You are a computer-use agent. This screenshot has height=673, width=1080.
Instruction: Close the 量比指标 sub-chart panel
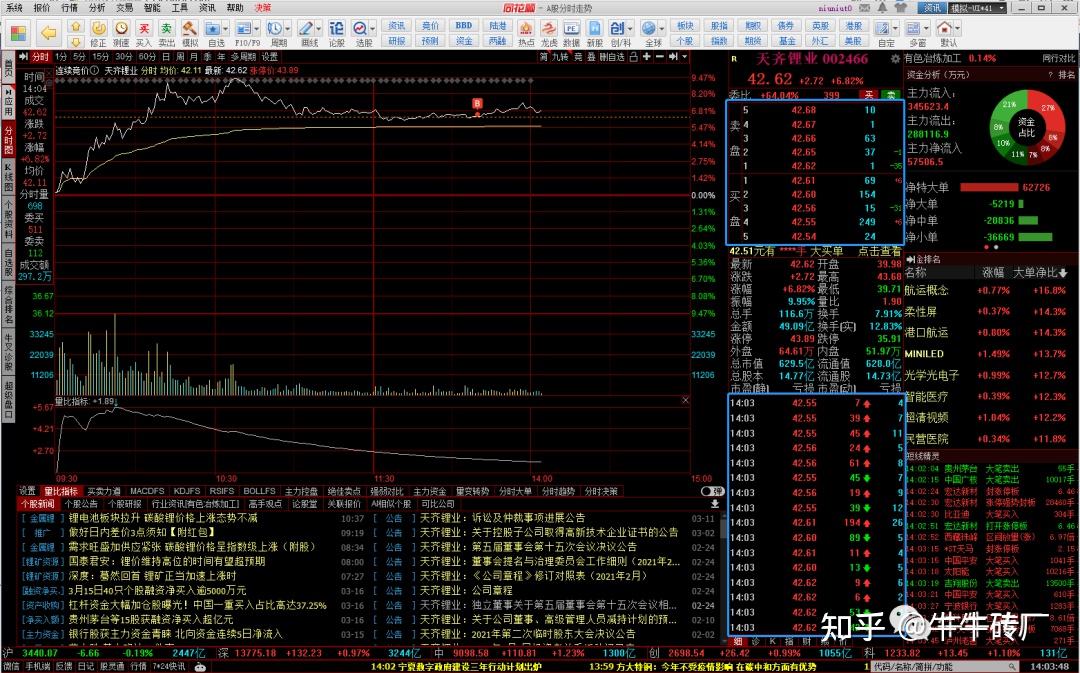pos(685,400)
